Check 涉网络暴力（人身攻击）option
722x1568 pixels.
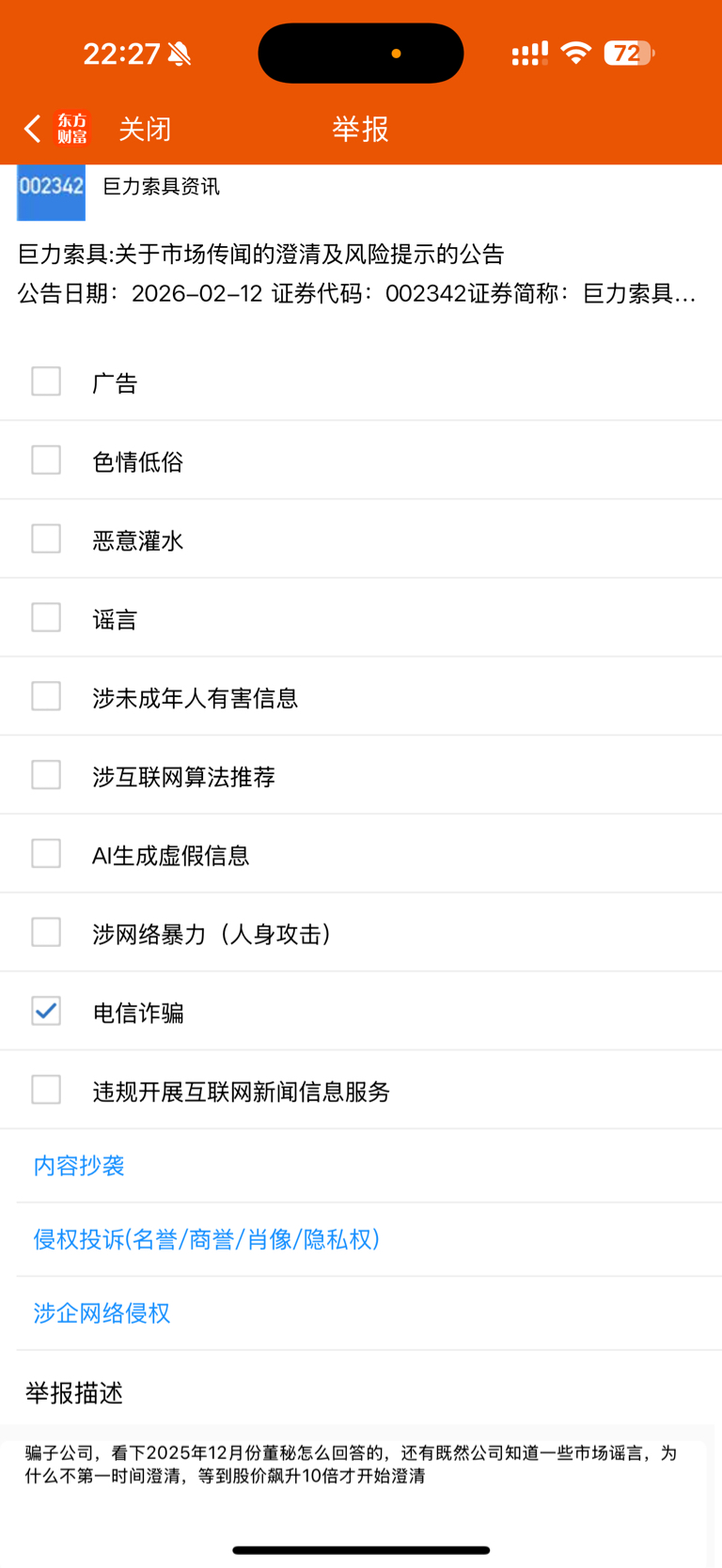coord(46,933)
